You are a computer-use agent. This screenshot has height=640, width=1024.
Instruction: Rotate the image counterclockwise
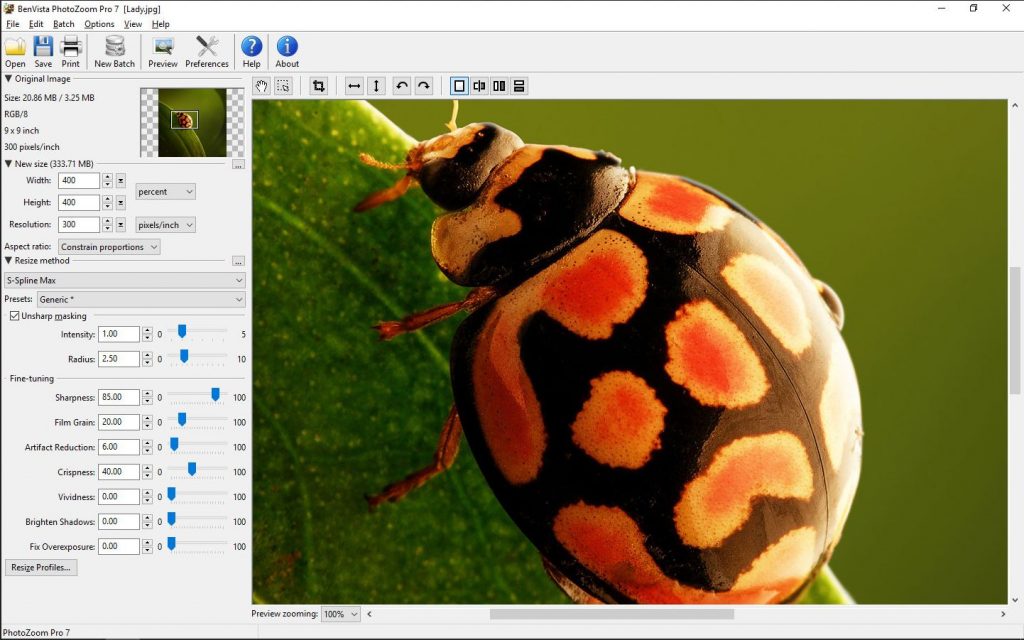pos(399,86)
